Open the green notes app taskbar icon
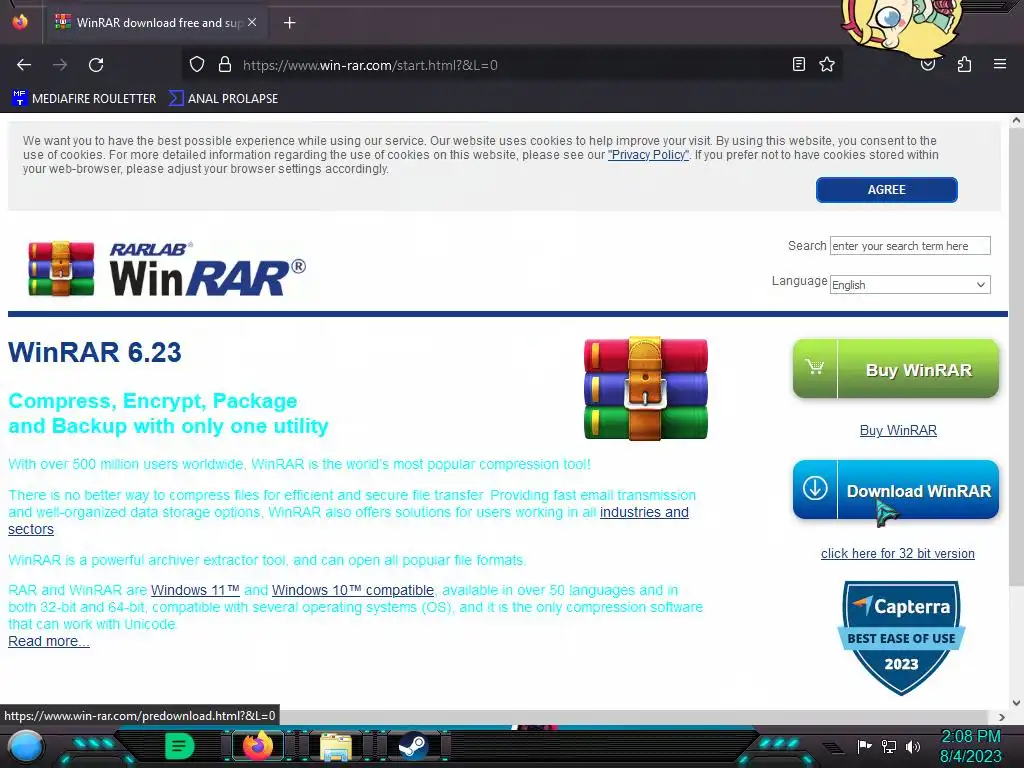The height and width of the screenshot is (768, 1024). (x=179, y=746)
